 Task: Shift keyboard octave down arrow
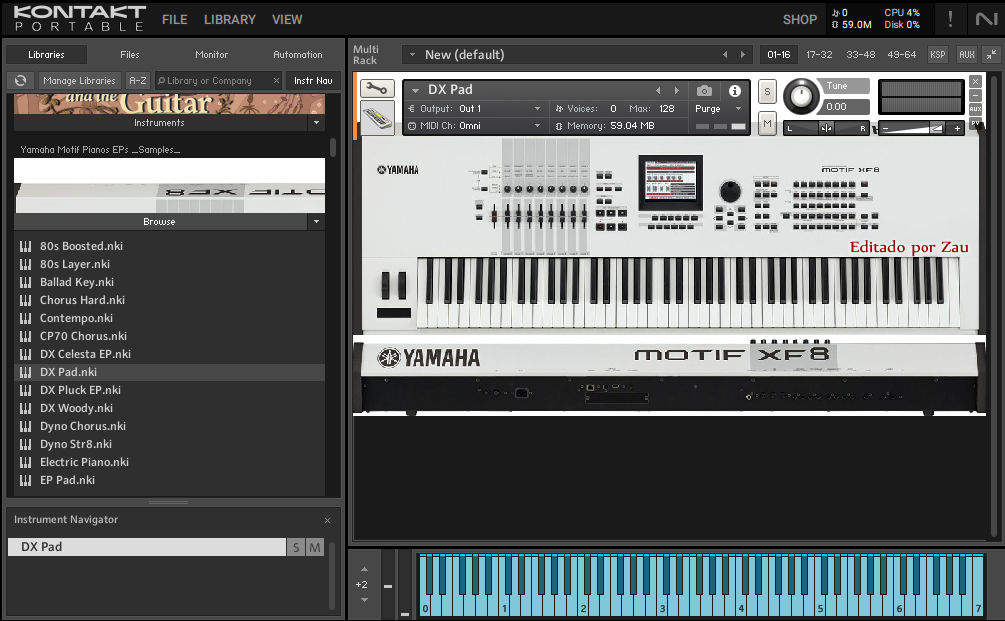pyautogui.click(x=364, y=600)
